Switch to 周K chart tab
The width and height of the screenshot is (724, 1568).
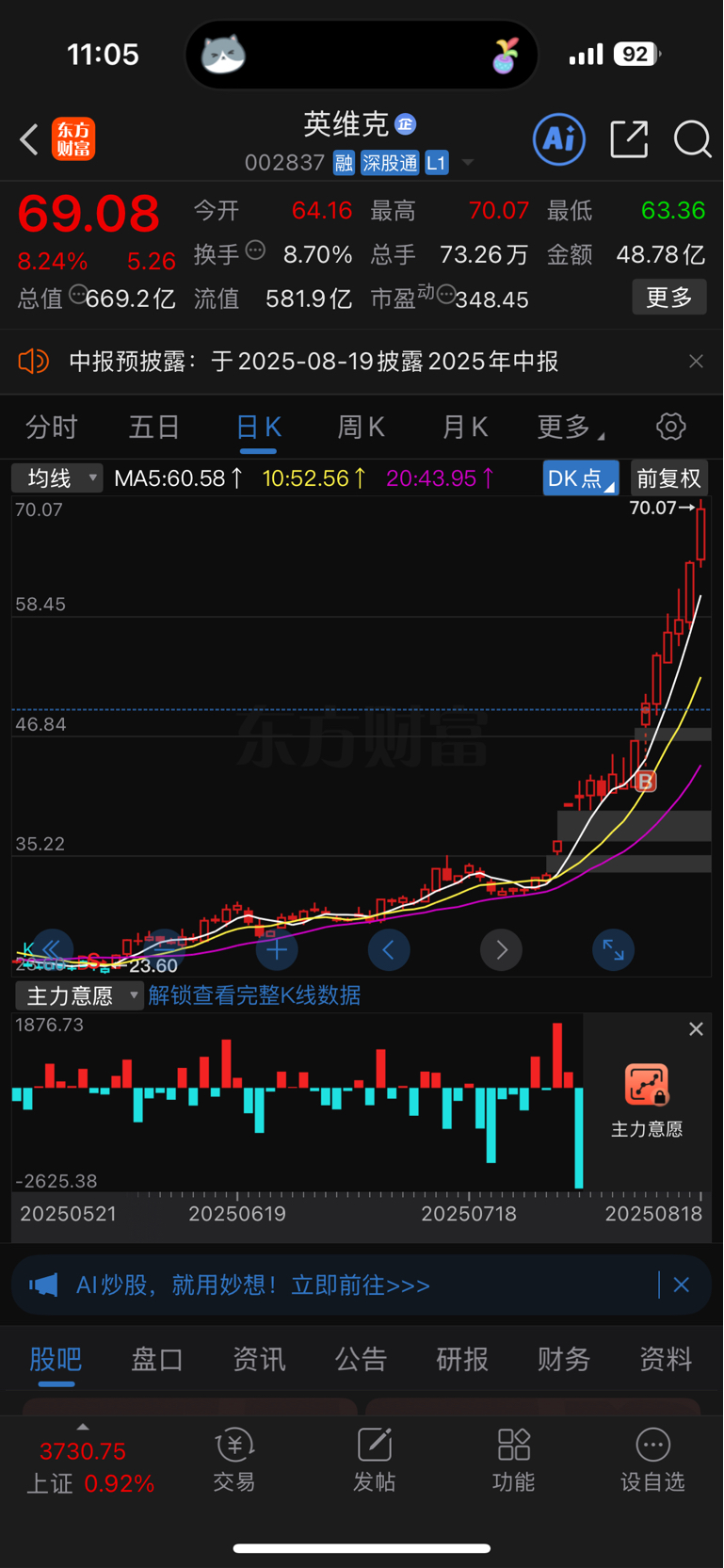point(361,428)
